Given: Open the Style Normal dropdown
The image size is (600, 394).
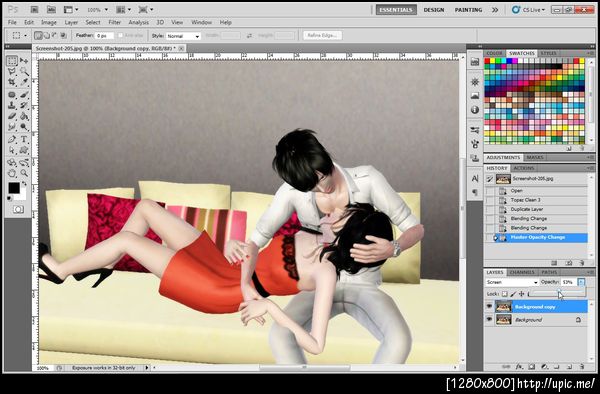Looking at the screenshot, I should click(183, 36).
